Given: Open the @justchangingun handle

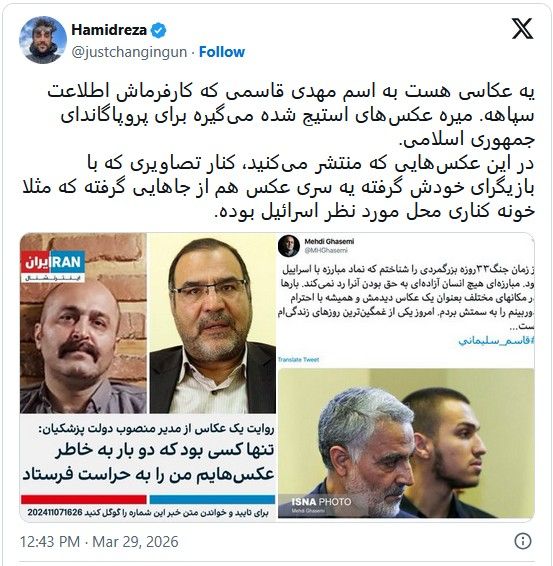Looking at the screenshot, I should [x=129, y=52].
